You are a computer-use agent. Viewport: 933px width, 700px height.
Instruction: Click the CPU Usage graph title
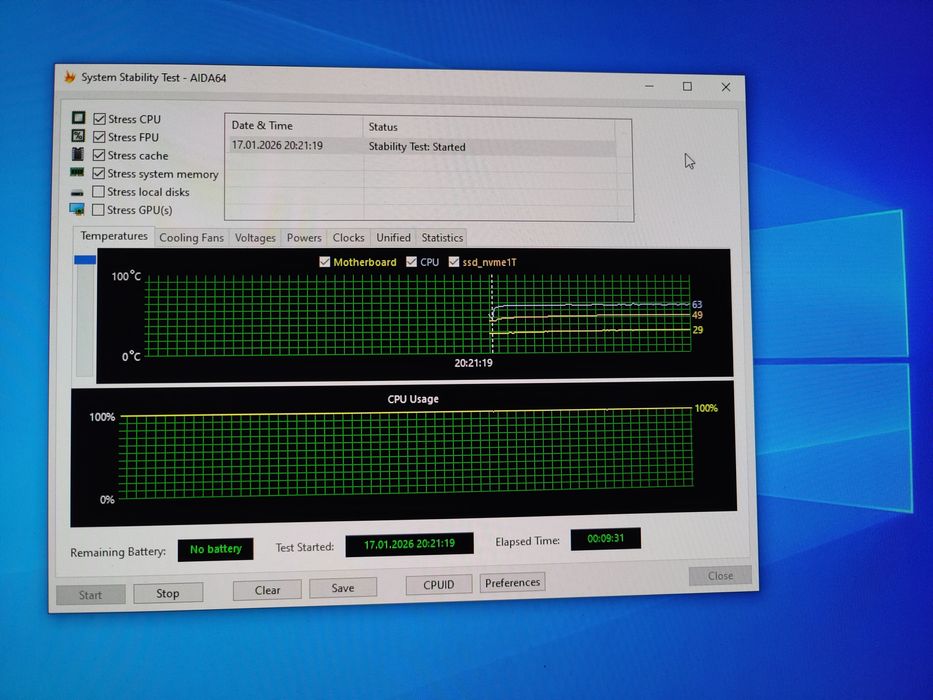pos(413,399)
